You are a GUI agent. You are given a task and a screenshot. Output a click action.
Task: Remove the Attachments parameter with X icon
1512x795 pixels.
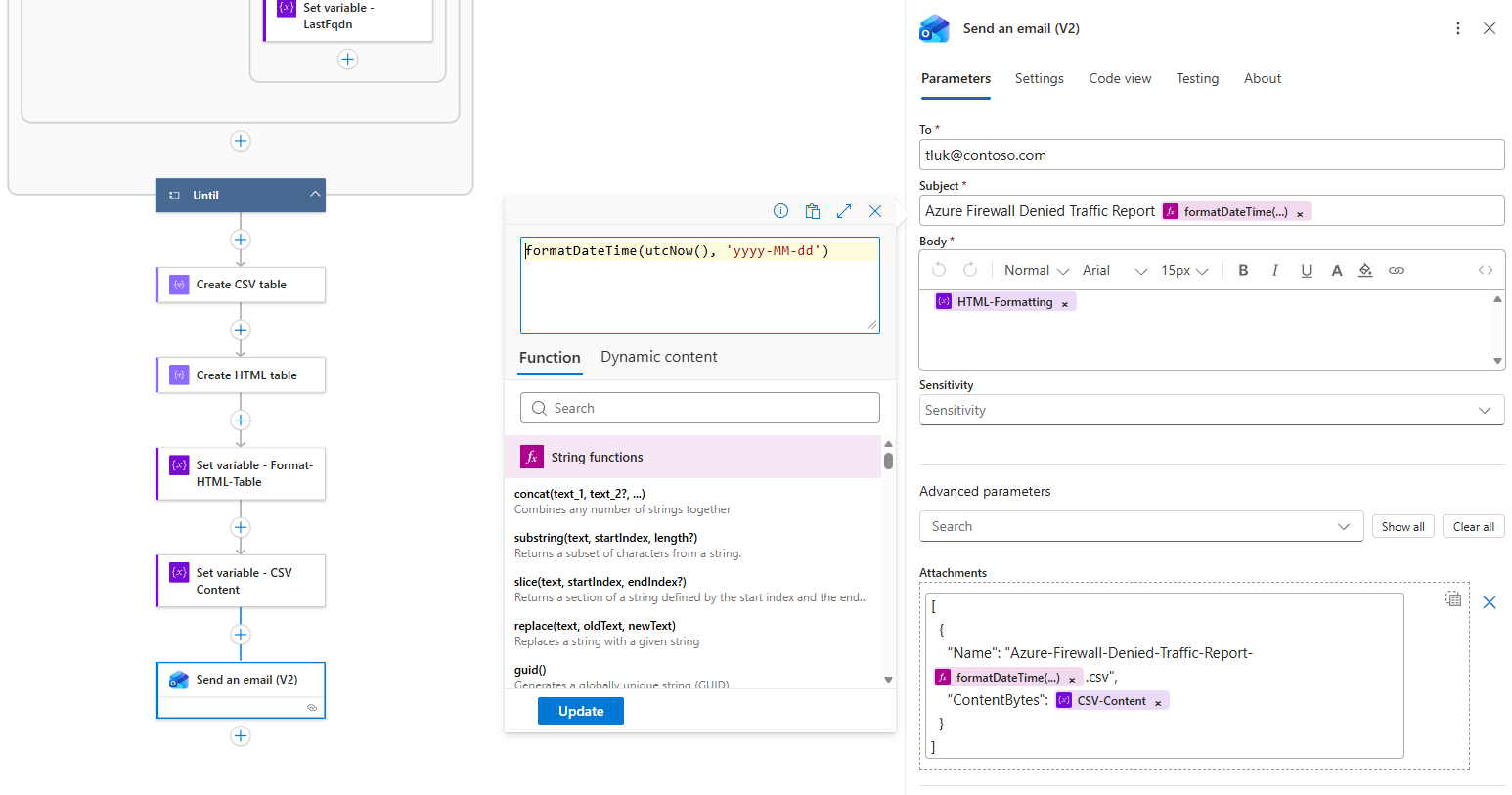pyautogui.click(x=1490, y=602)
